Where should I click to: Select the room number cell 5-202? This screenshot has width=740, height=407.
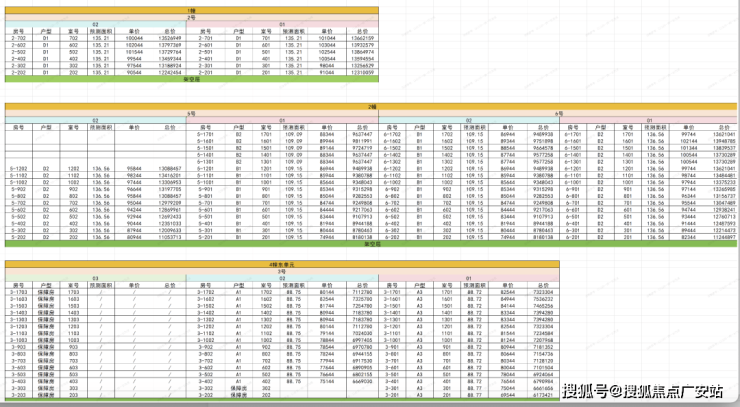19,237
